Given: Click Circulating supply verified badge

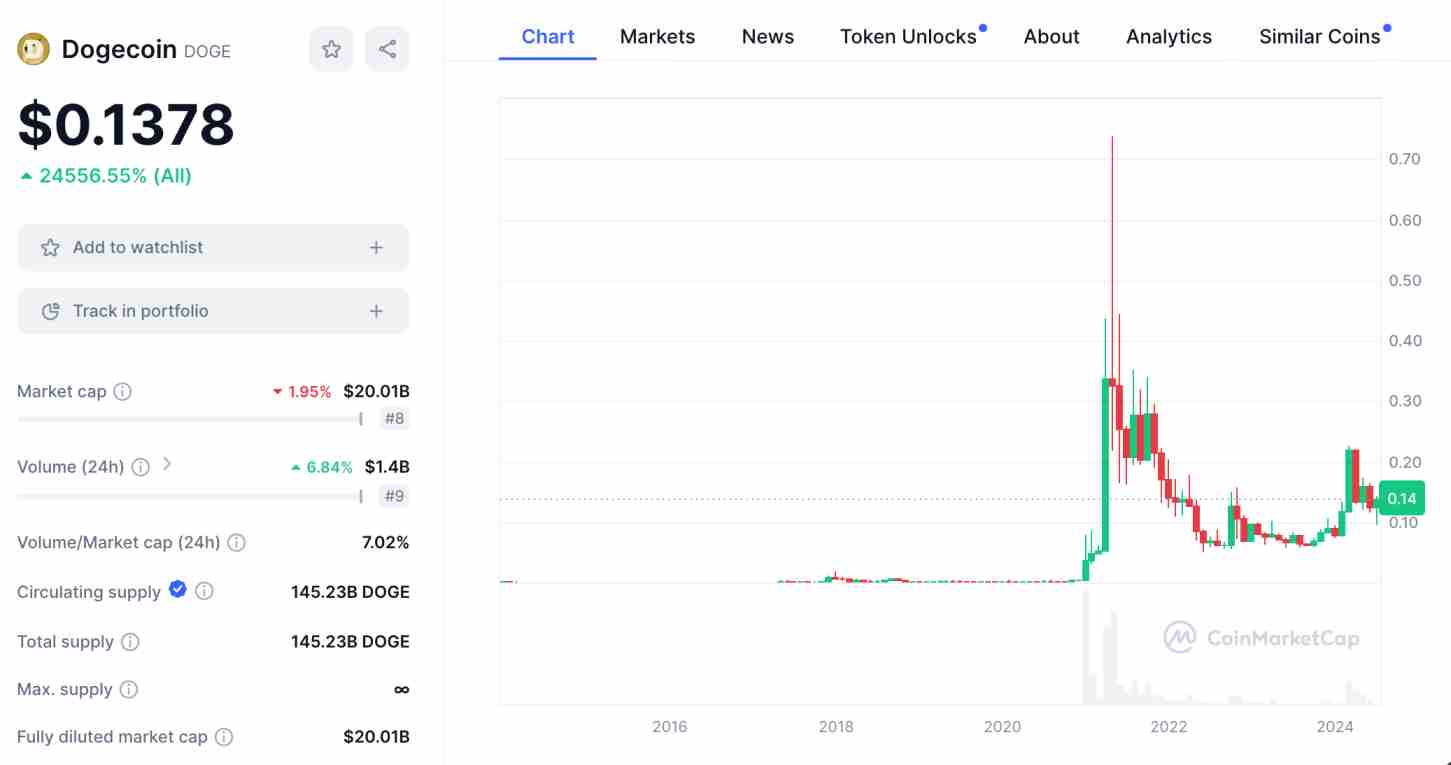Looking at the screenshot, I should (x=178, y=590).
